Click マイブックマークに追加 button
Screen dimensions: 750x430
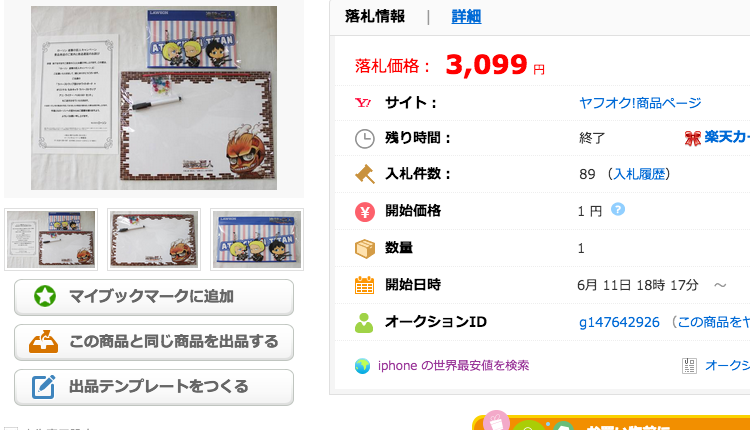tap(154, 297)
